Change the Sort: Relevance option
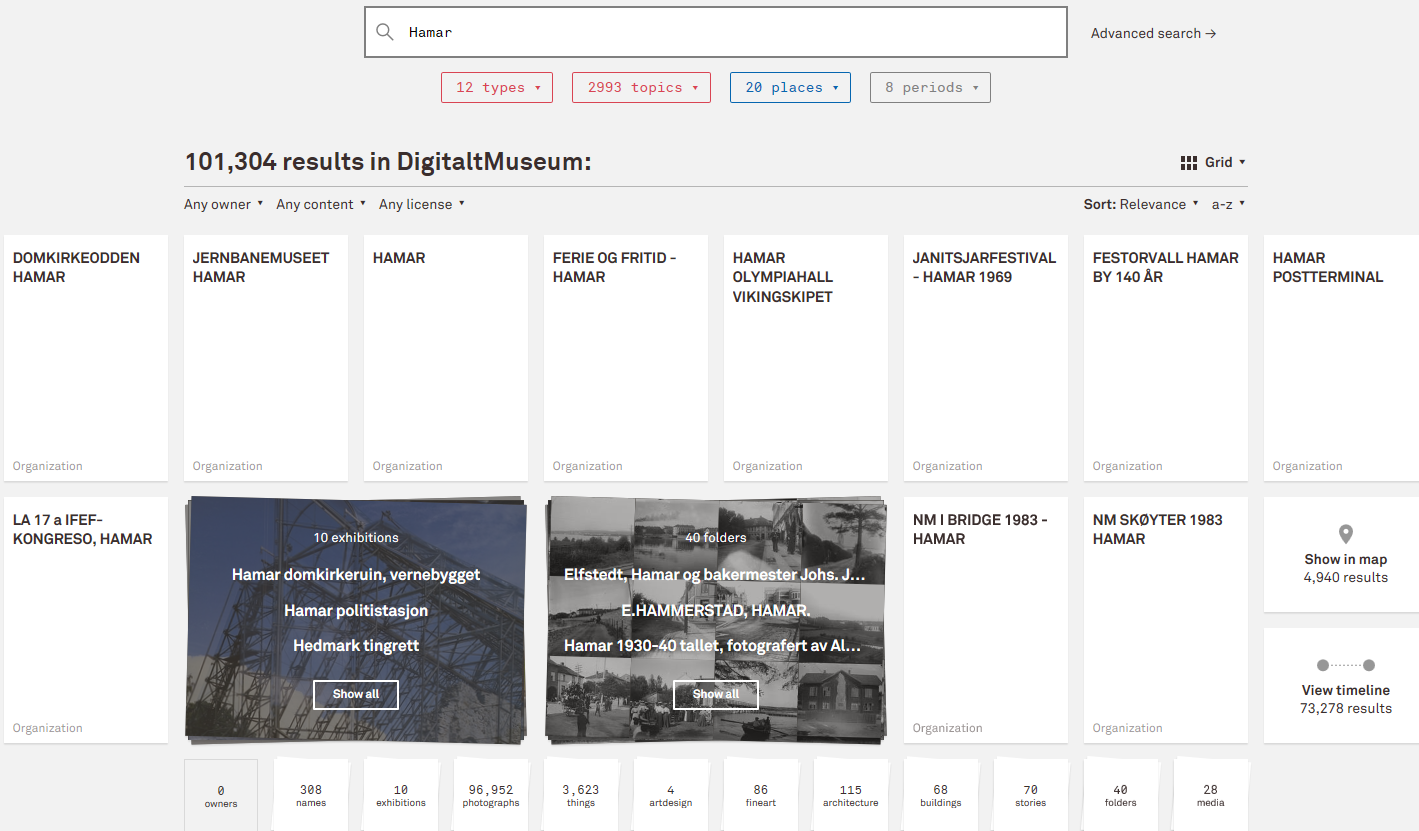Image resolution: width=1419 pixels, height=831 pixels. [1141, 204]
